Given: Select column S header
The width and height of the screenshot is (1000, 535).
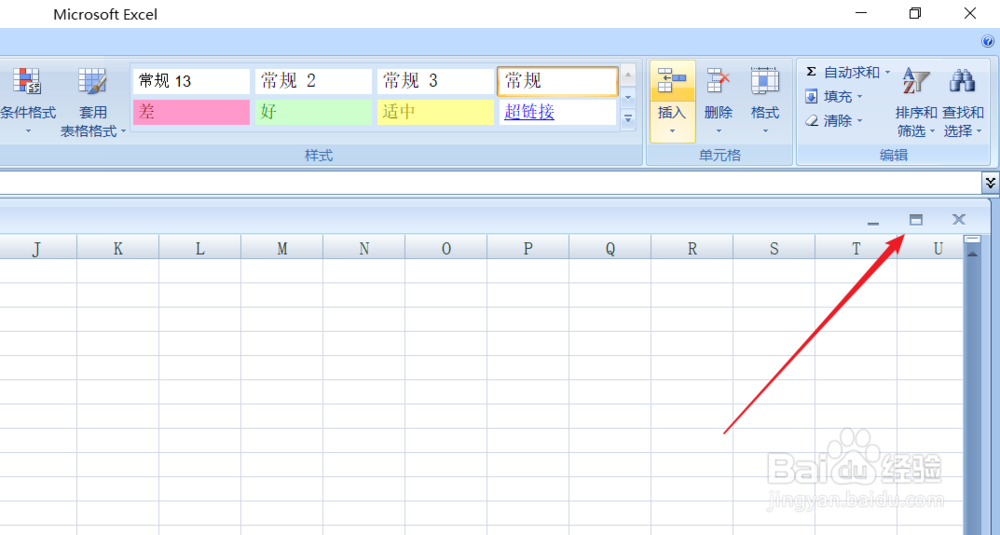Looking at the screenshot, I should (x=774, y=247).
